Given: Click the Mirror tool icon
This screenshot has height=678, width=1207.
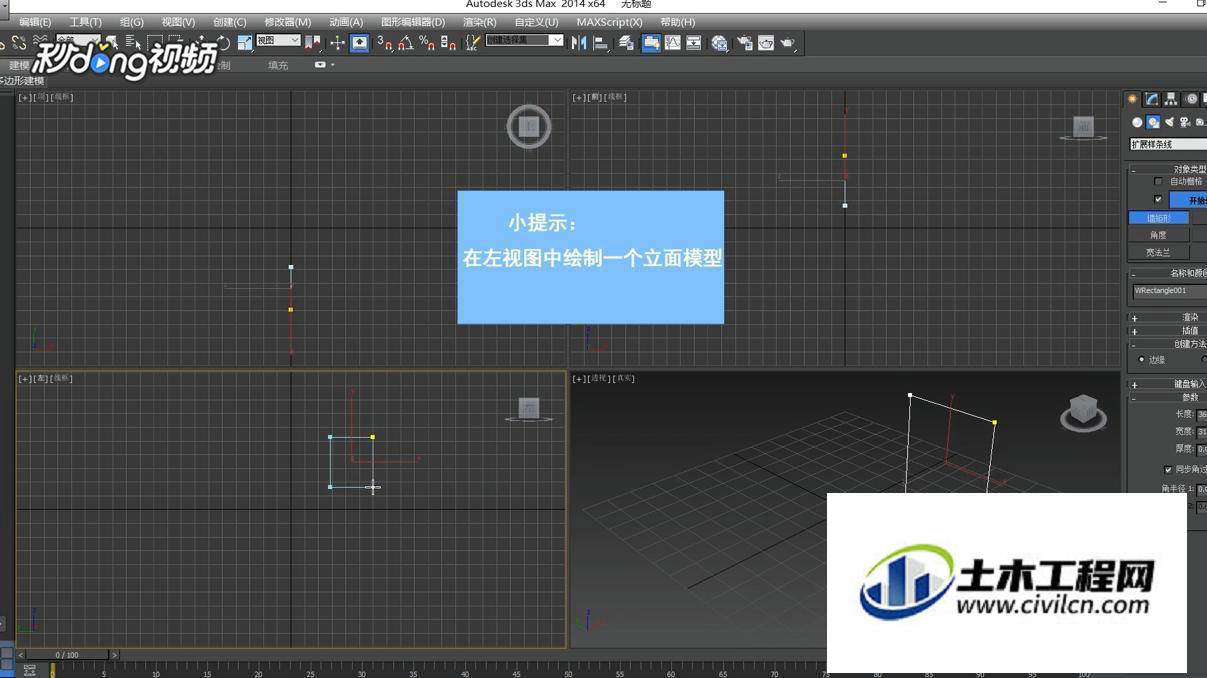Looking at the screenshot, I should 578,42.
